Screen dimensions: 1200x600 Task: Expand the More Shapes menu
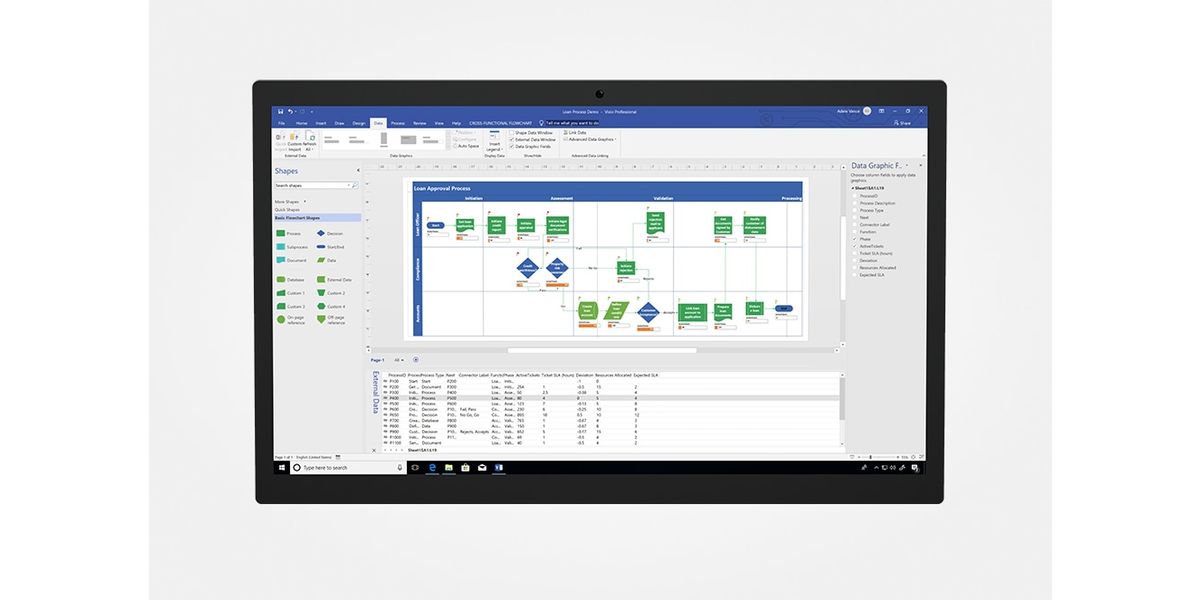click(x=289, y=202)
